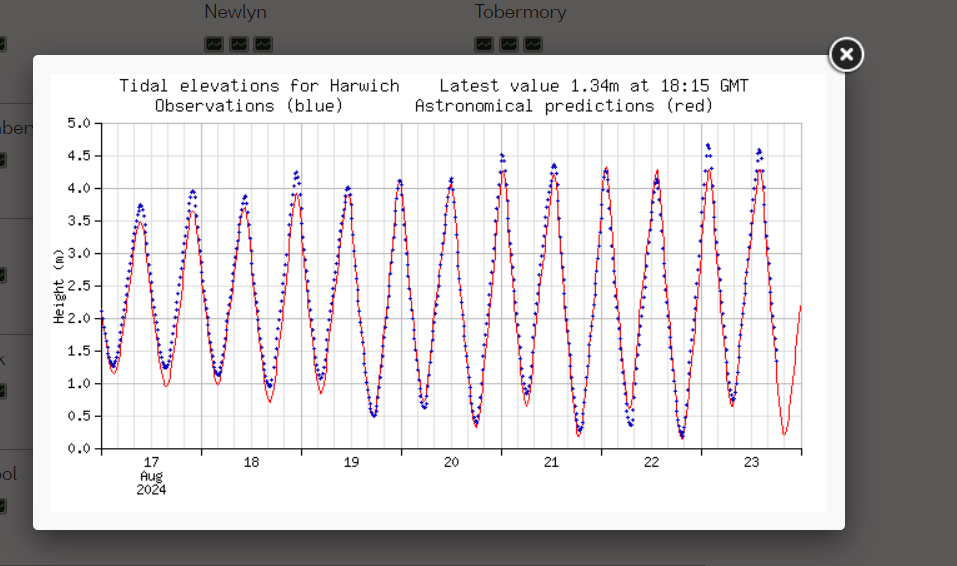Click the '17 Aug 2024' date axis label
The width and height of the screenshot is (957, 566).
[x=151, y=476]
